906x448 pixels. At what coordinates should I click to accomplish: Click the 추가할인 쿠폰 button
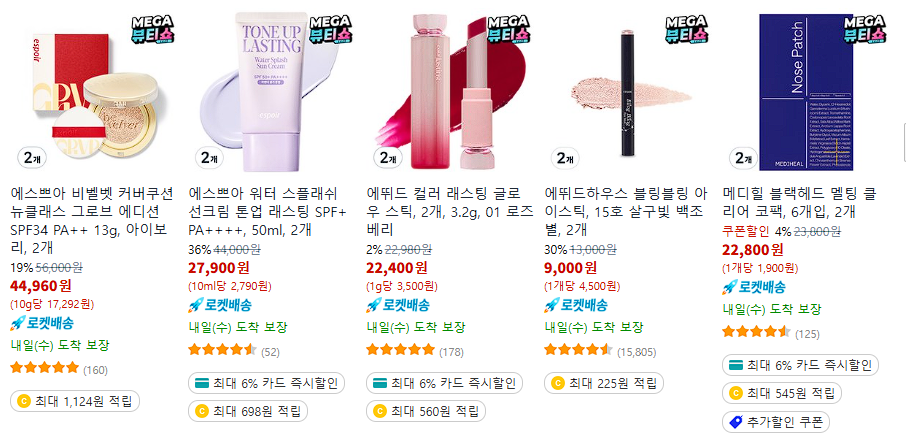pyautogui.click(x=776, y=421)
